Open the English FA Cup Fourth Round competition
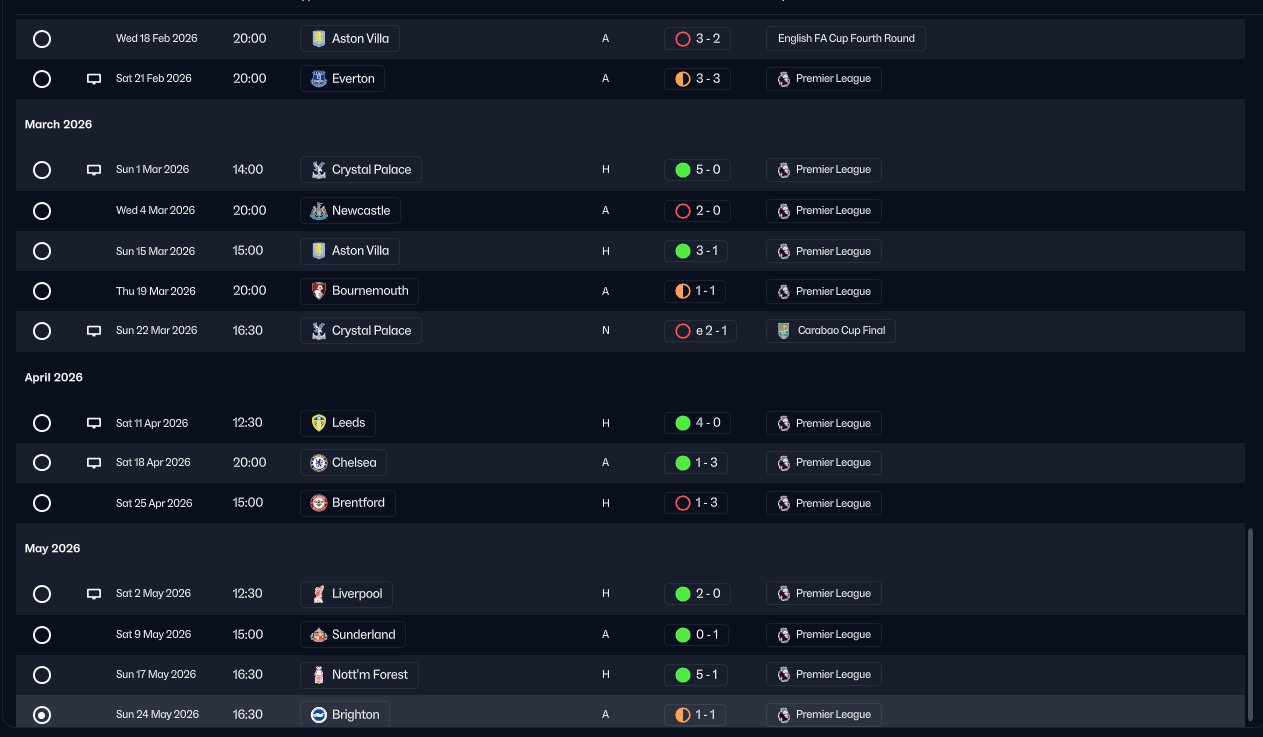Viewport: 1263px width, 737px height. [x=846, y=39]
